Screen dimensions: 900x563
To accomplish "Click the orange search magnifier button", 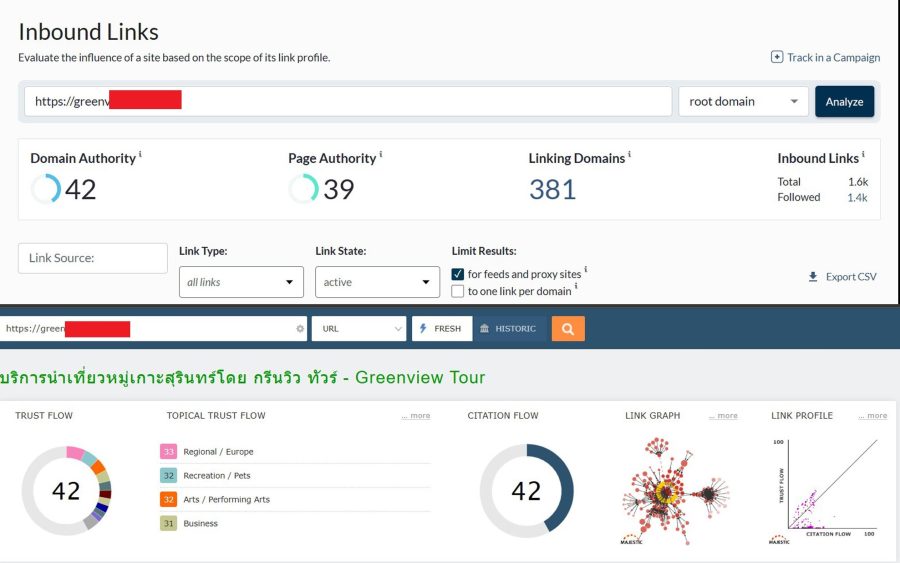I will pos(568,329).
